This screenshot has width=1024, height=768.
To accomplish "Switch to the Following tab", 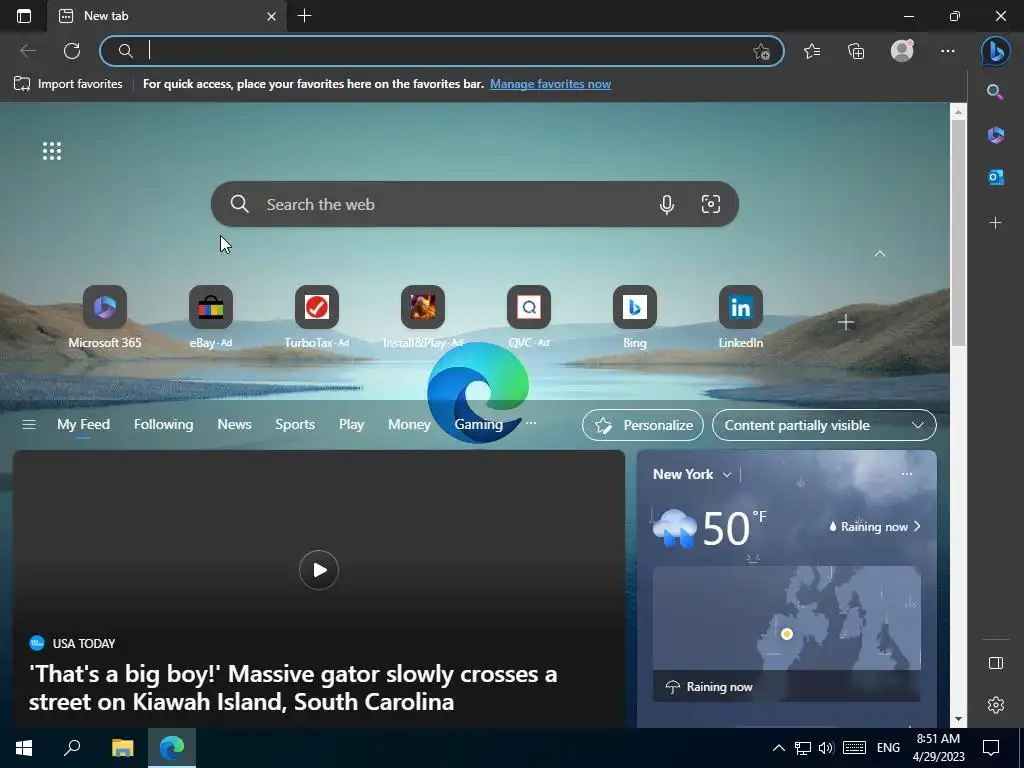I will [x=163, y=424].
